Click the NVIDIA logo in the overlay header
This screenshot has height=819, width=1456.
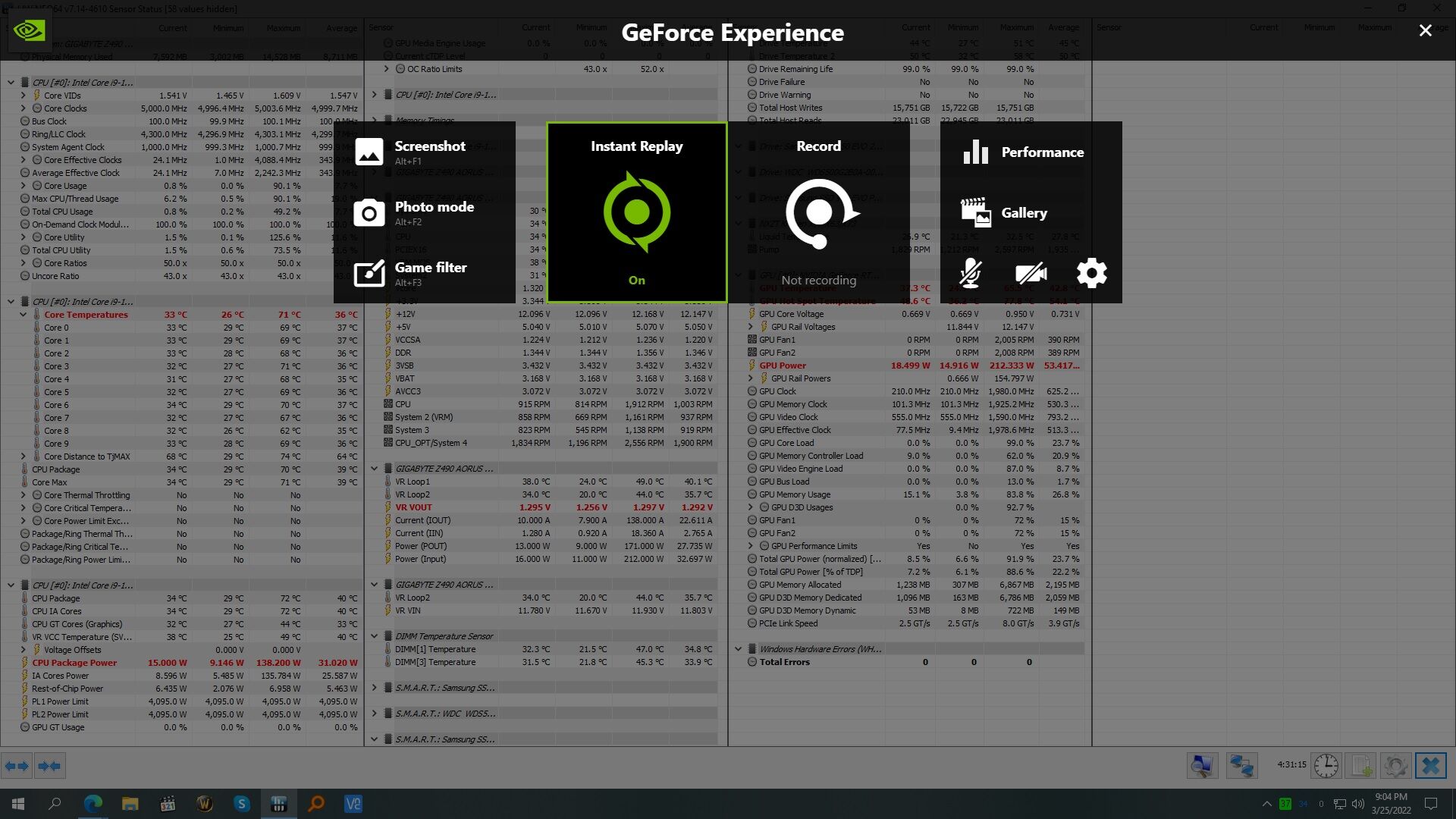point(30,30)
